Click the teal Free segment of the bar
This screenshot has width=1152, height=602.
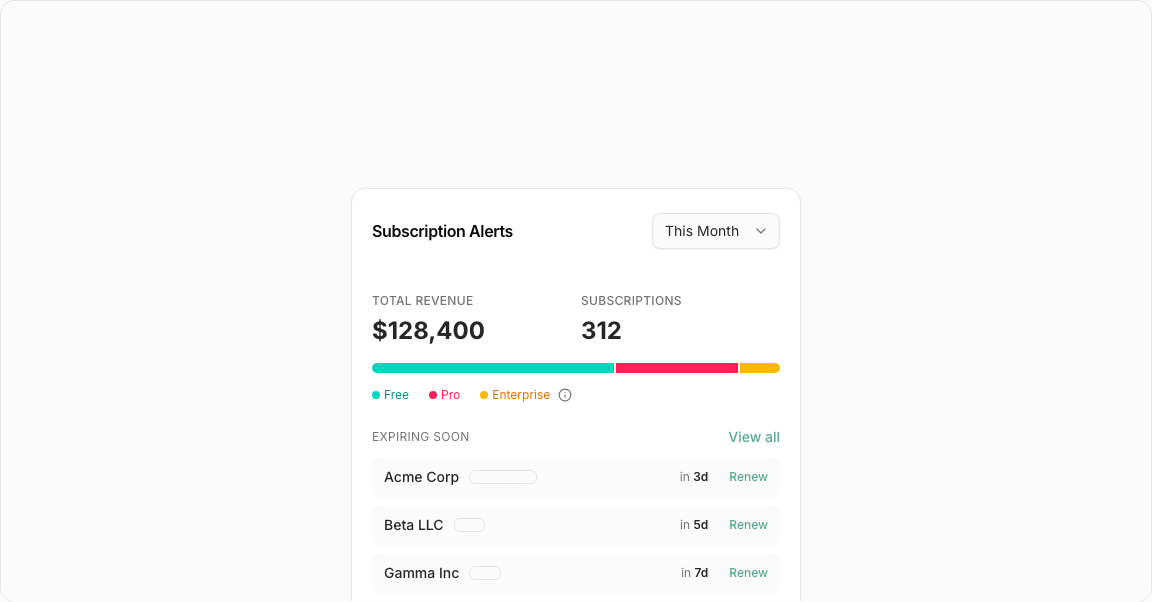(493, 368)
